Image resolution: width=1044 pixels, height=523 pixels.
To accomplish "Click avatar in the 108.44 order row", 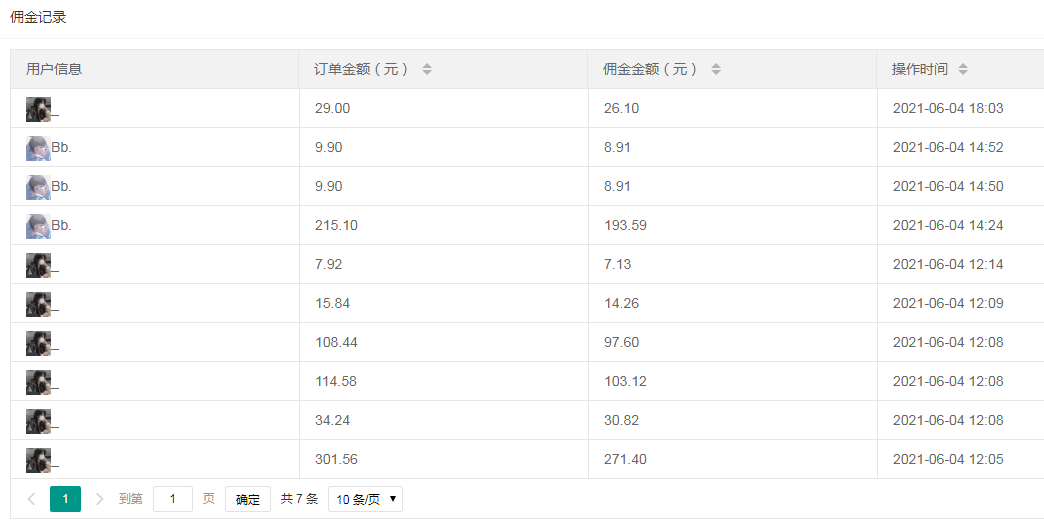I will [x=38, y=343].
